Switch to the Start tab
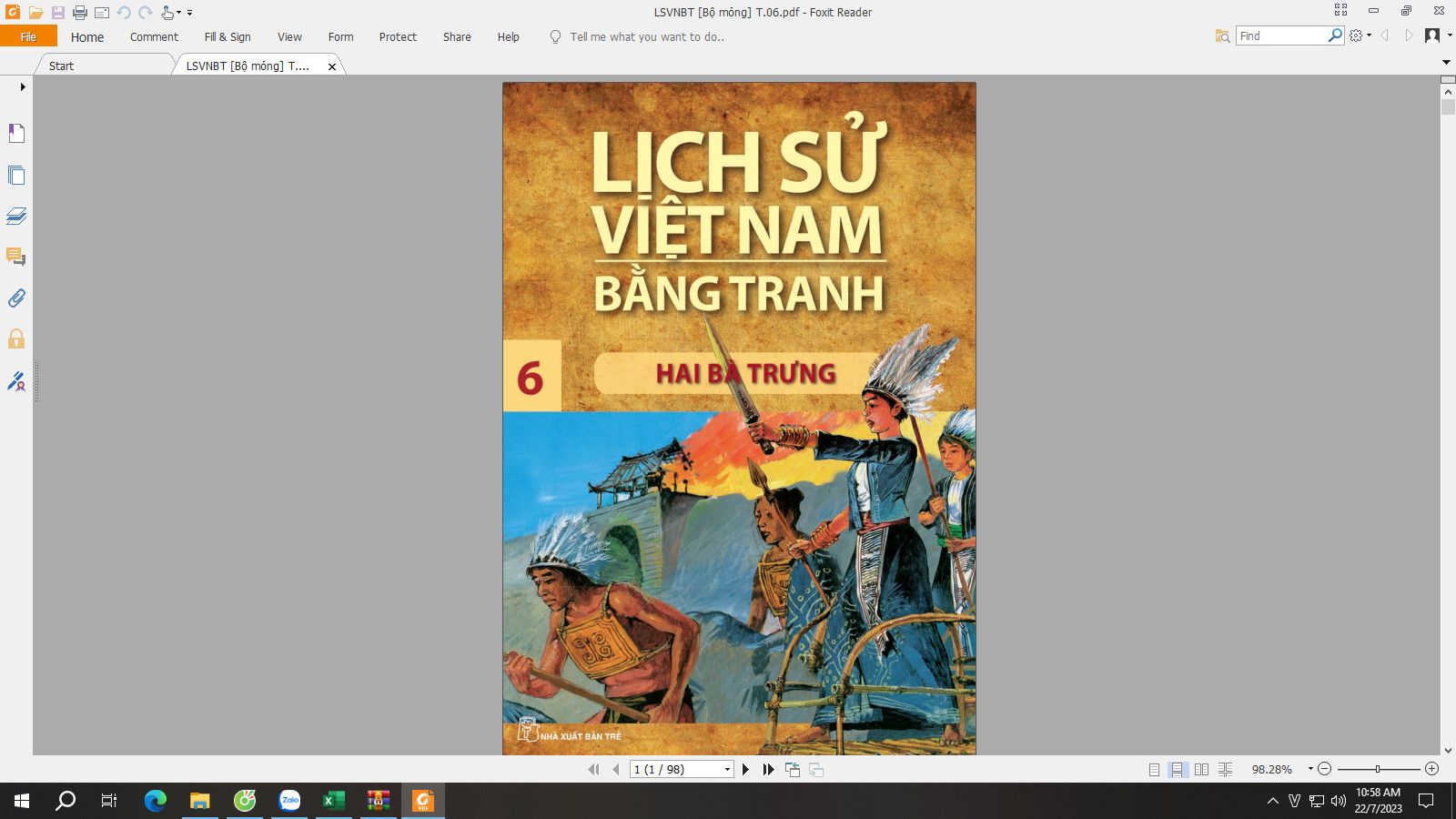1456x819 pixels. click(x=62, y=66)
